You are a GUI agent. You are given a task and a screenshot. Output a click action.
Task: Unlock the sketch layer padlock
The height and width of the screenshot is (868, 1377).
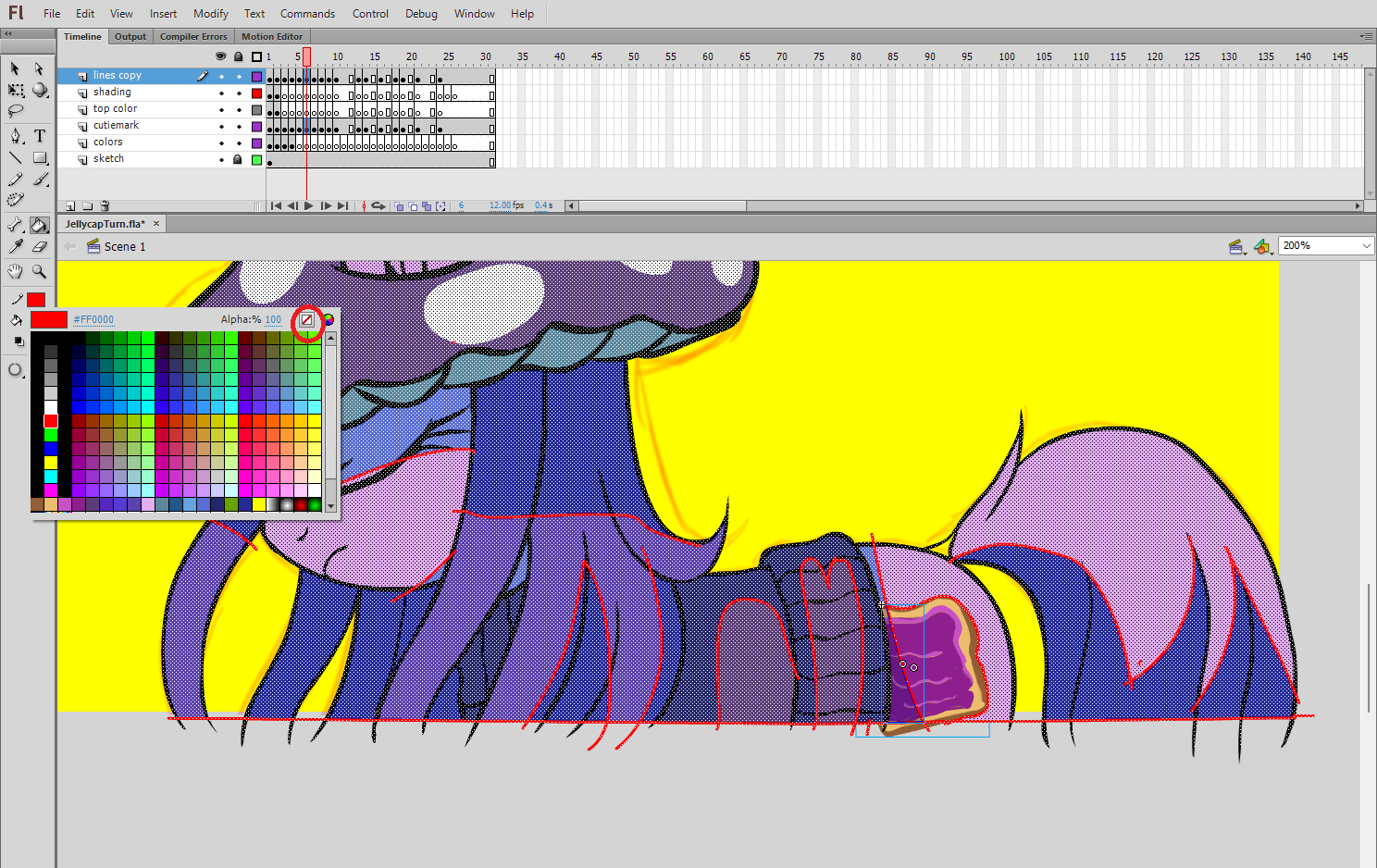[x=238, y=159]
